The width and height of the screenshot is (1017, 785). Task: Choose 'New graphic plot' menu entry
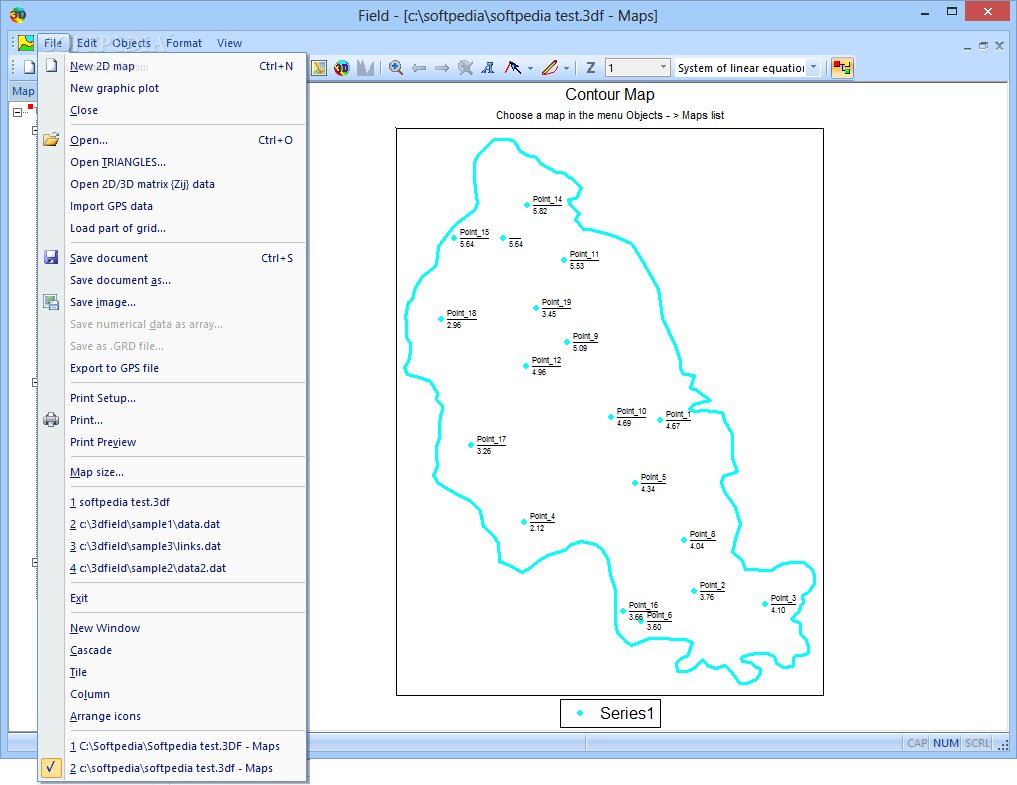pyautogui.click(x=171, y=88)
